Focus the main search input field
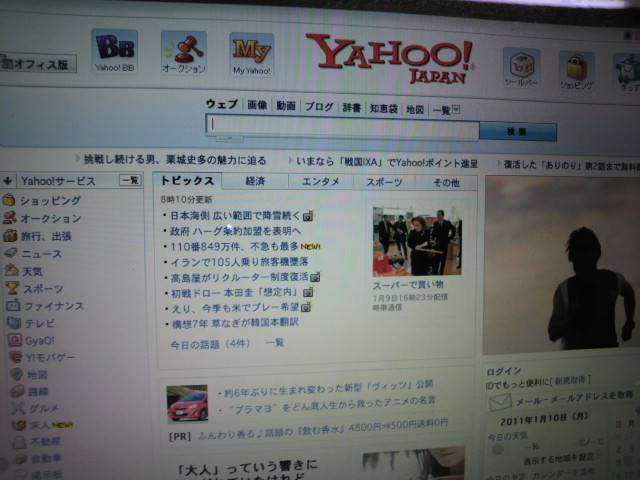The height and width of the screenshot is (480, 640). 342,127
